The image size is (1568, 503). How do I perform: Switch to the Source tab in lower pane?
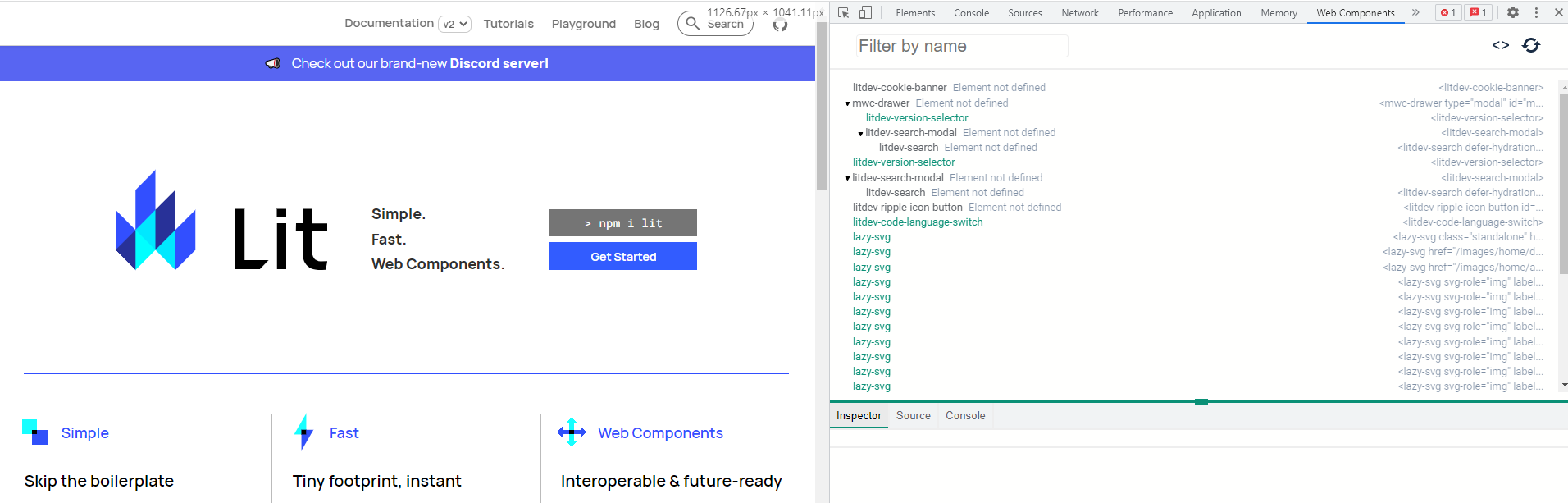914,416
